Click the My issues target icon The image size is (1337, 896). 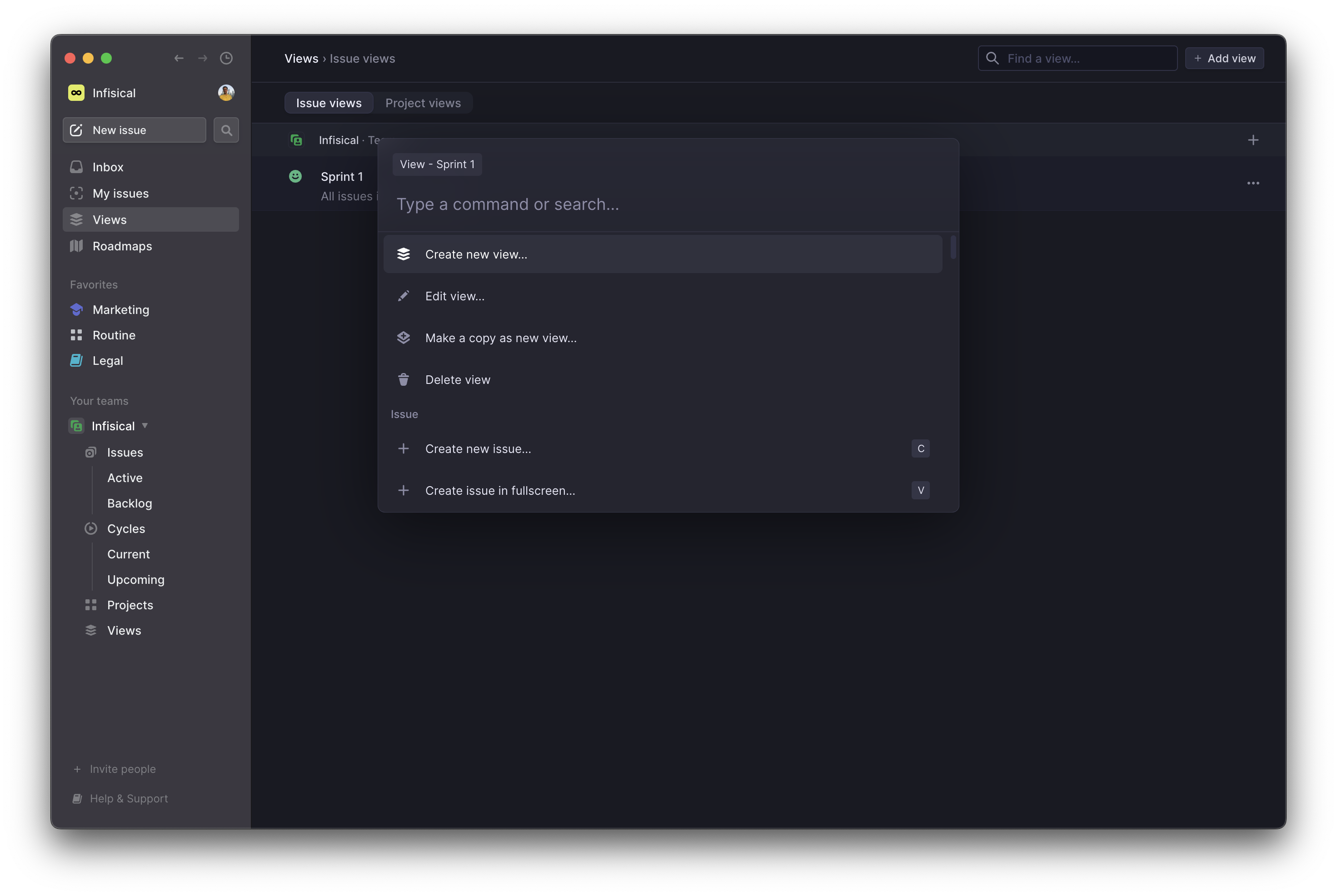[x=76, y=193]
